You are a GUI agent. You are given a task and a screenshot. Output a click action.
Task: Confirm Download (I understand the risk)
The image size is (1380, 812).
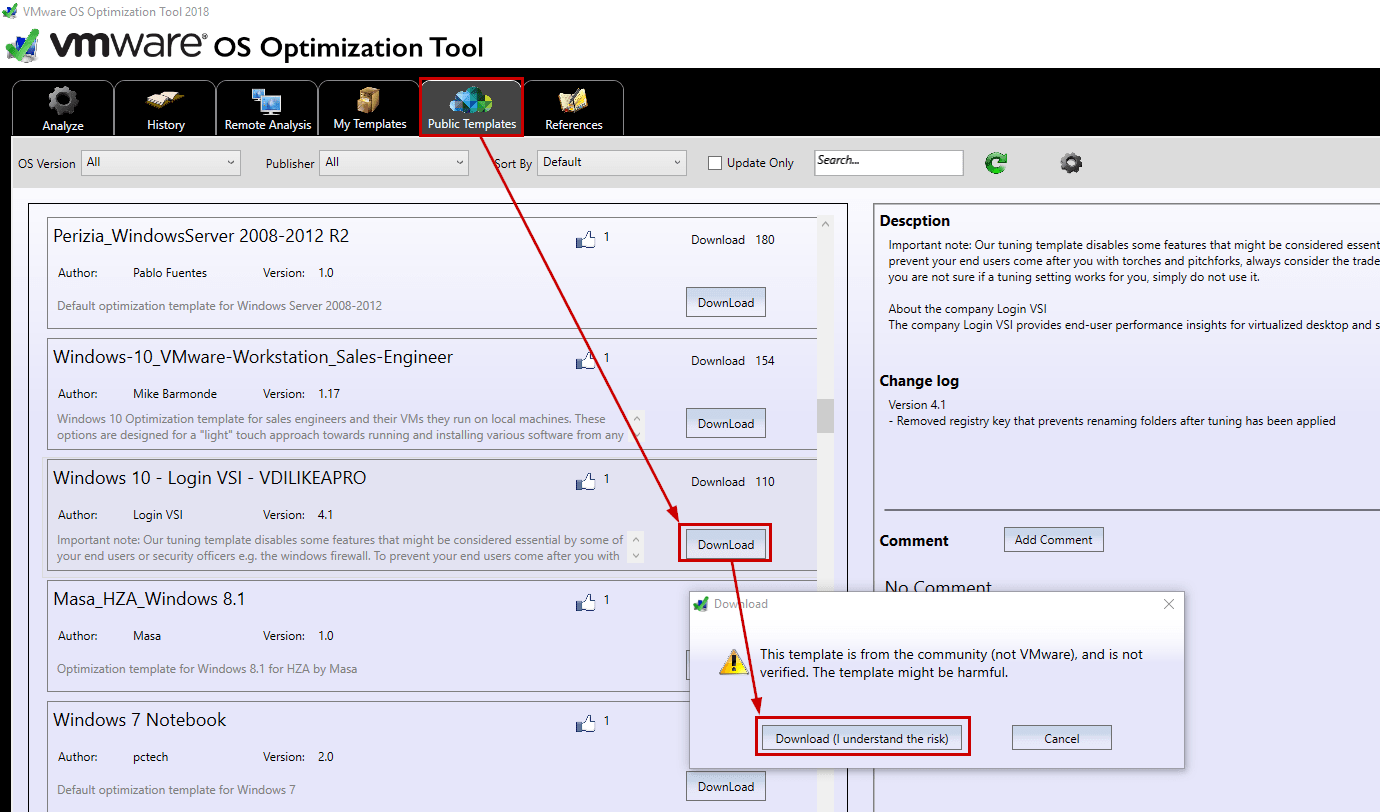click(861, 738)
